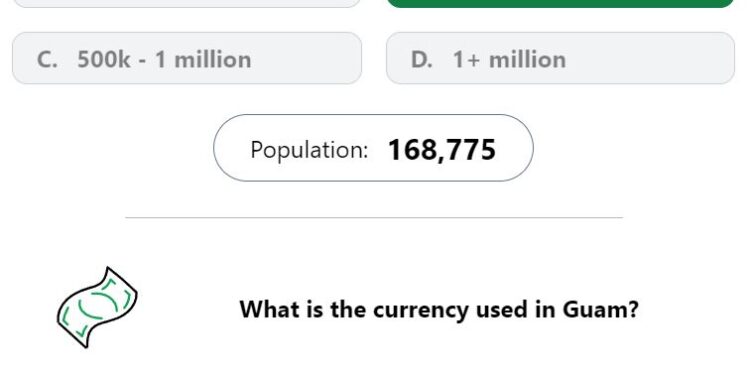
Task: Click the word Guam in the question
Action: 600,309
